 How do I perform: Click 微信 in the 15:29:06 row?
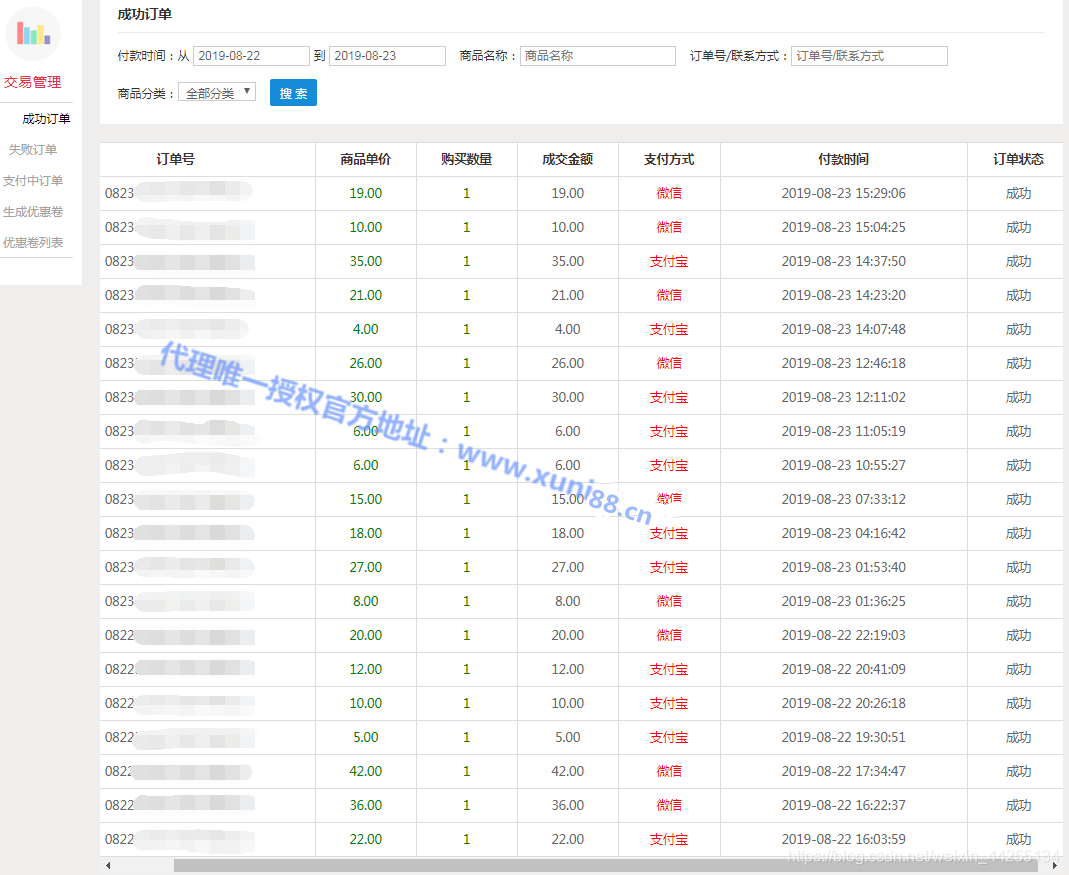pyautogui.click(x=669, y=193)
